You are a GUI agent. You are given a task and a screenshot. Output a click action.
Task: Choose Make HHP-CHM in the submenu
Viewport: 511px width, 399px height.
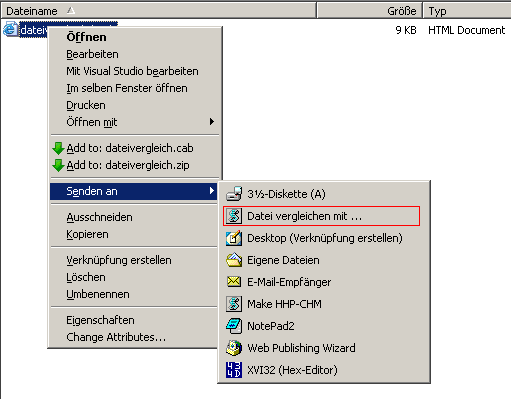(324, 304)
